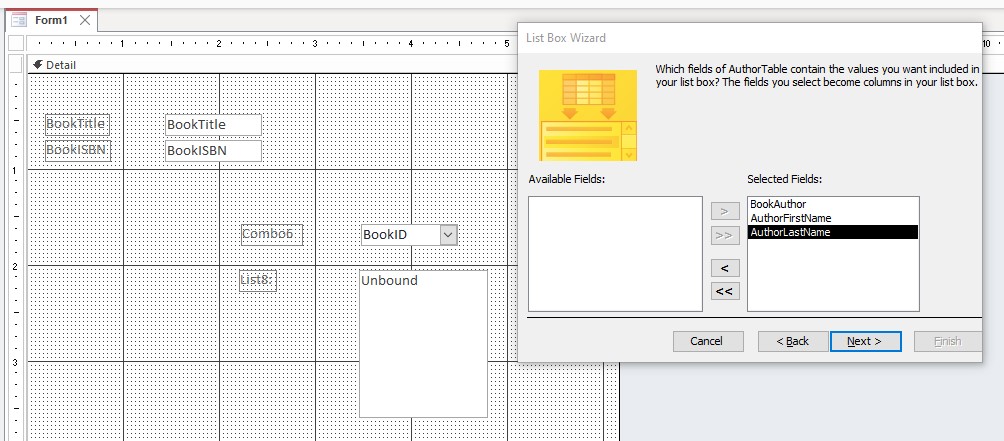Click the Form1 tab icon

18,20
